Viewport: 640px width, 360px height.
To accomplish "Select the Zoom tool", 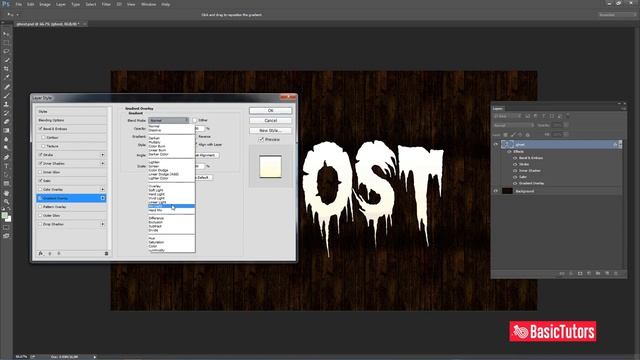I will click(x=6, y=202).
